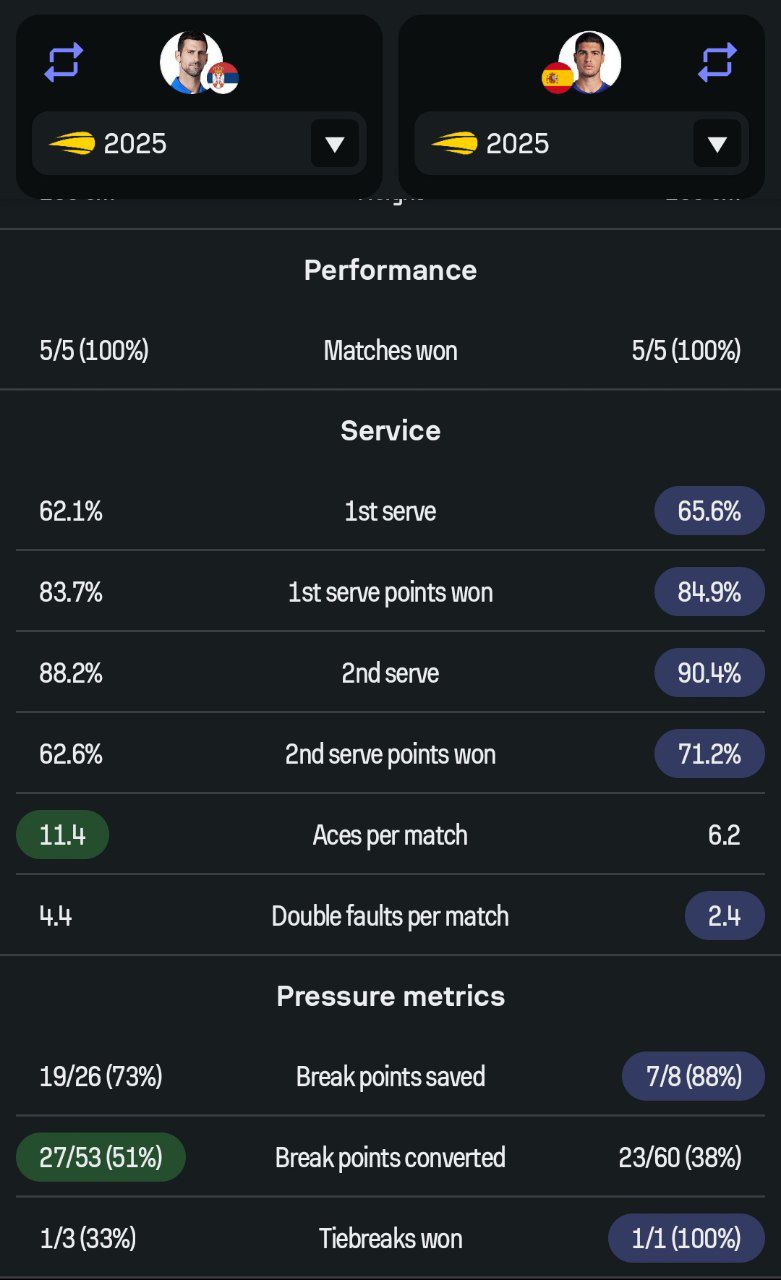The image size is (781, 1280).
Task: Open right player's 2025 season dropdown arrow
Action: pyautogui.click(x=716, y=144)
